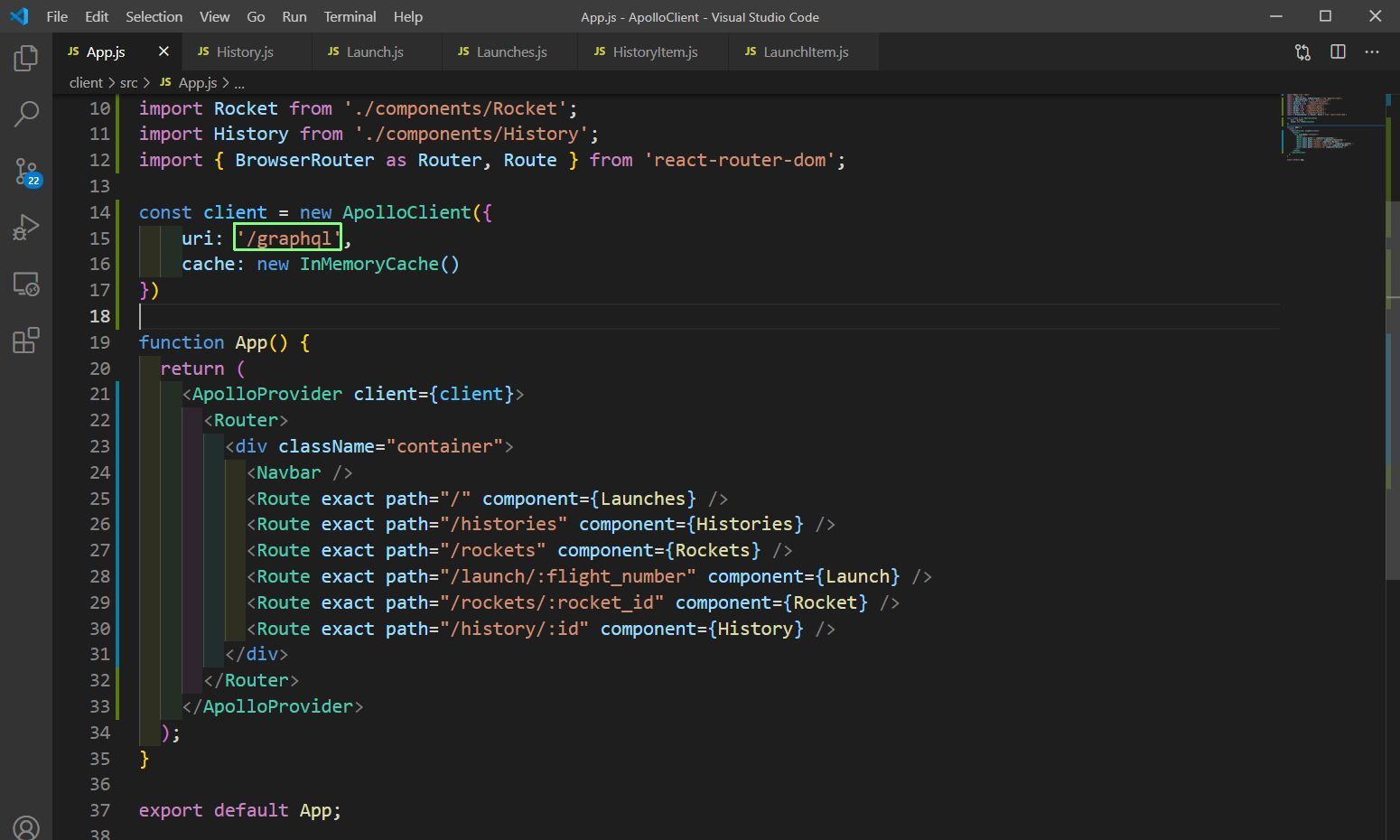Screen dimensions: 1400x840
Task: Open the Help menu
Action: (408, 16)
